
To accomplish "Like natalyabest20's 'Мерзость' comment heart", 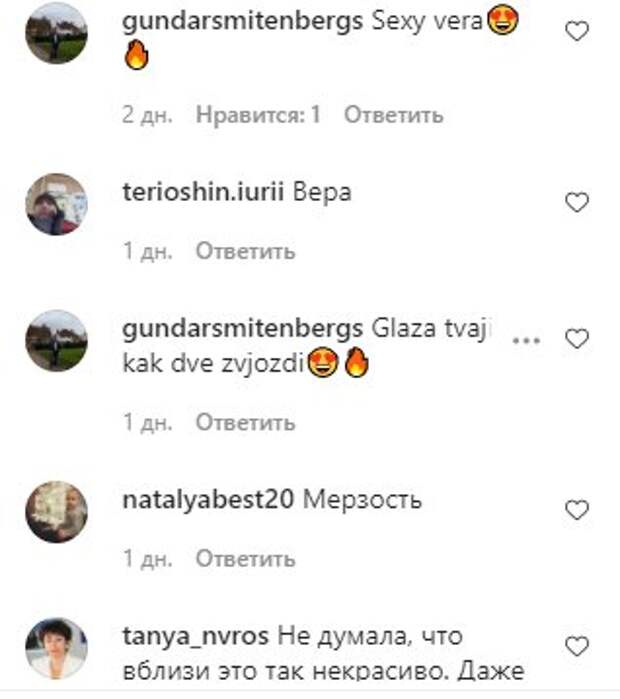I will (577, 510).
